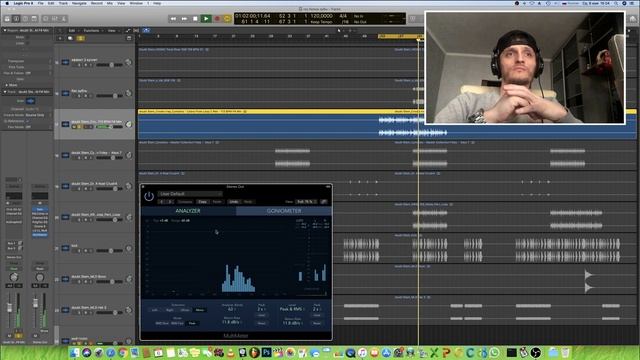
Task: Open the Editors scissors button
Action: tap(64, 19)
